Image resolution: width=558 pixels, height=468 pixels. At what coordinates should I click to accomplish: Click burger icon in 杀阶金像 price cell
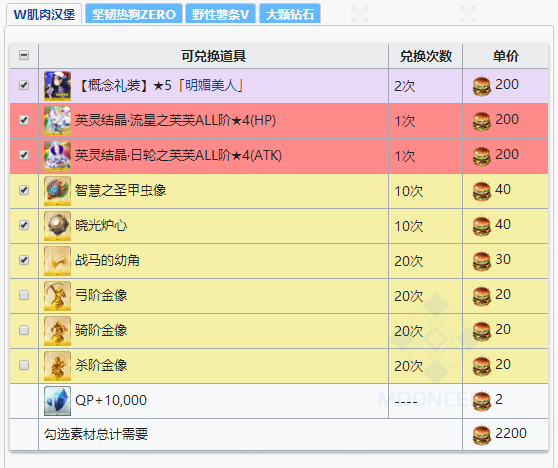[482, 366]
